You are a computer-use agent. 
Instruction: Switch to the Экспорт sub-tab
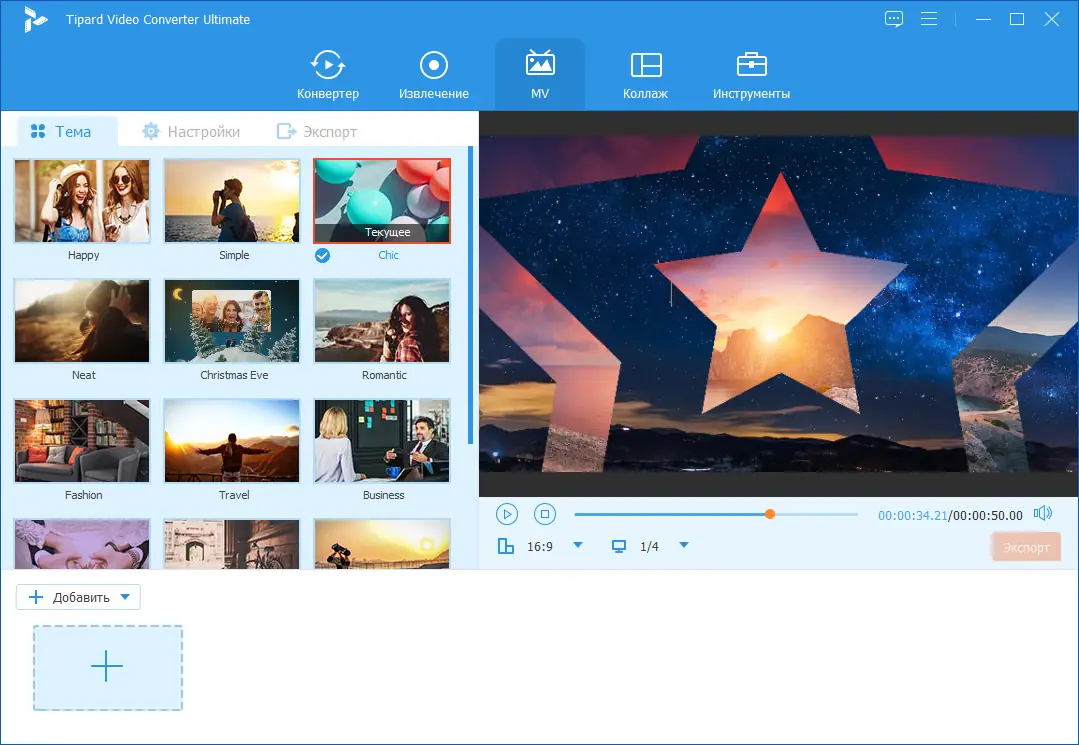tap(317, 131)
